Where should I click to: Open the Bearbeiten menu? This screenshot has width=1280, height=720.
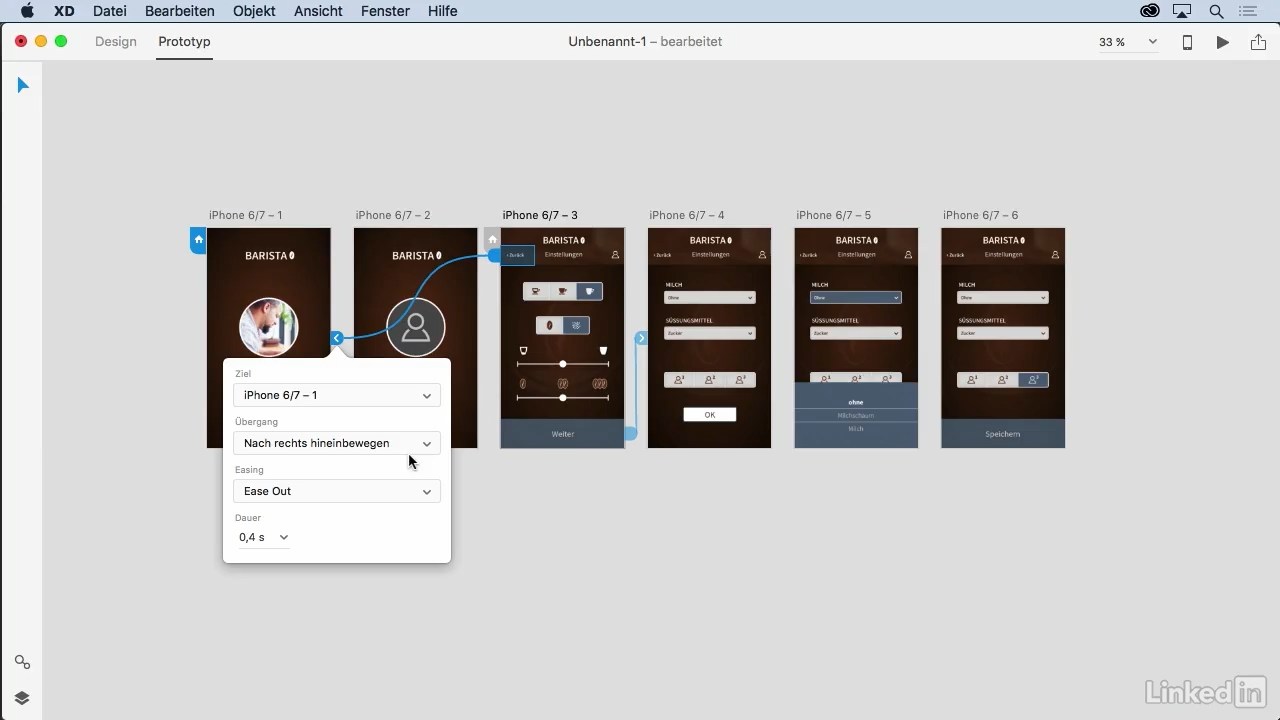point(180,11)
